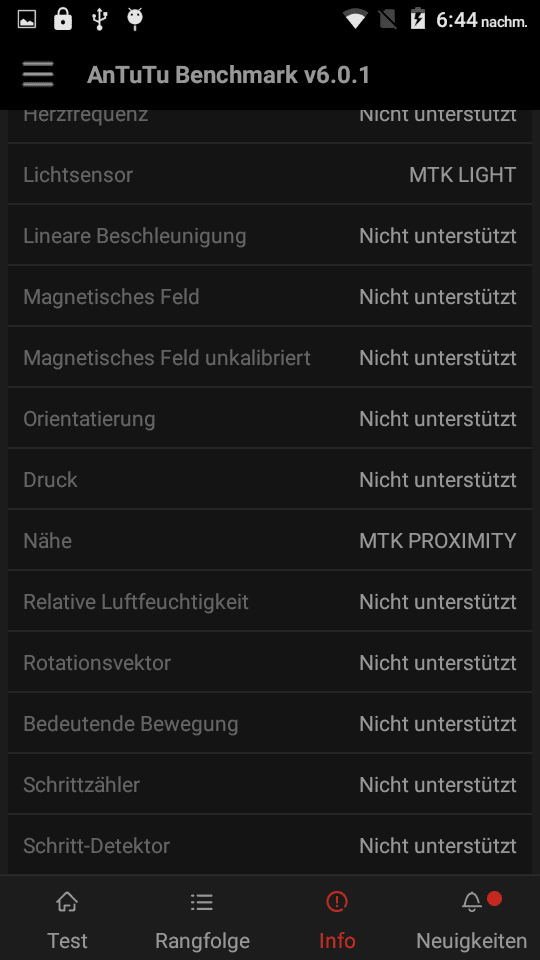Tap the USB connection status icon
540x960 pixels.
[x=99, y=19]
